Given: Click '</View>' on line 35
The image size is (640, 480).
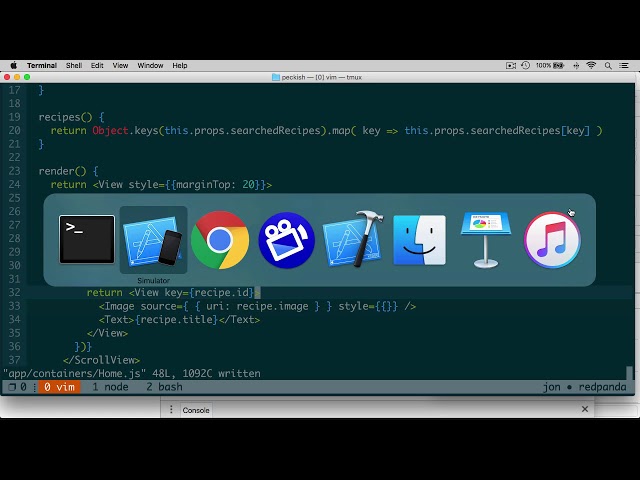Looking at the screenshot, I should point(107,333).
